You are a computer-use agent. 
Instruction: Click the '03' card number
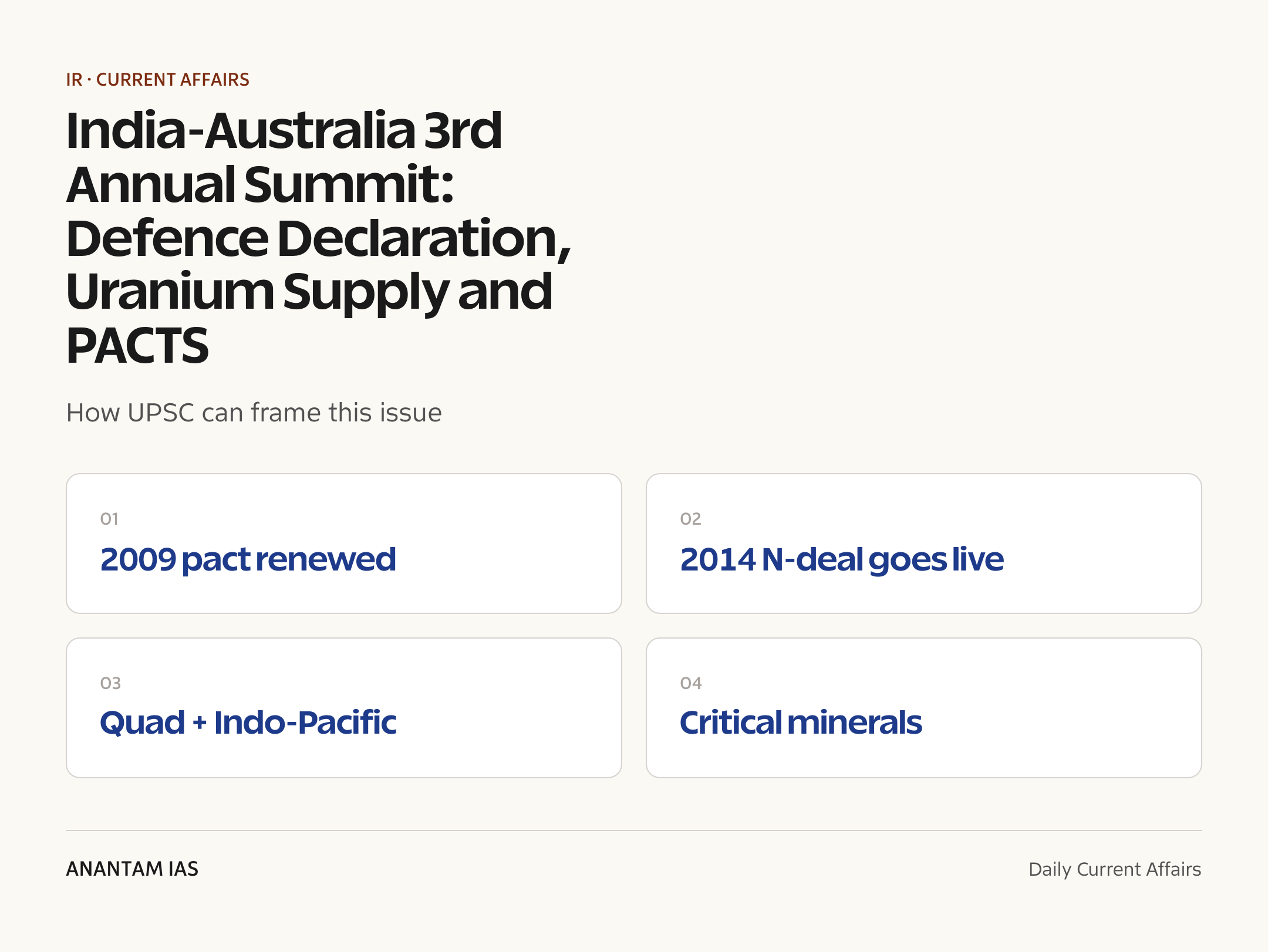click(110, 683)
